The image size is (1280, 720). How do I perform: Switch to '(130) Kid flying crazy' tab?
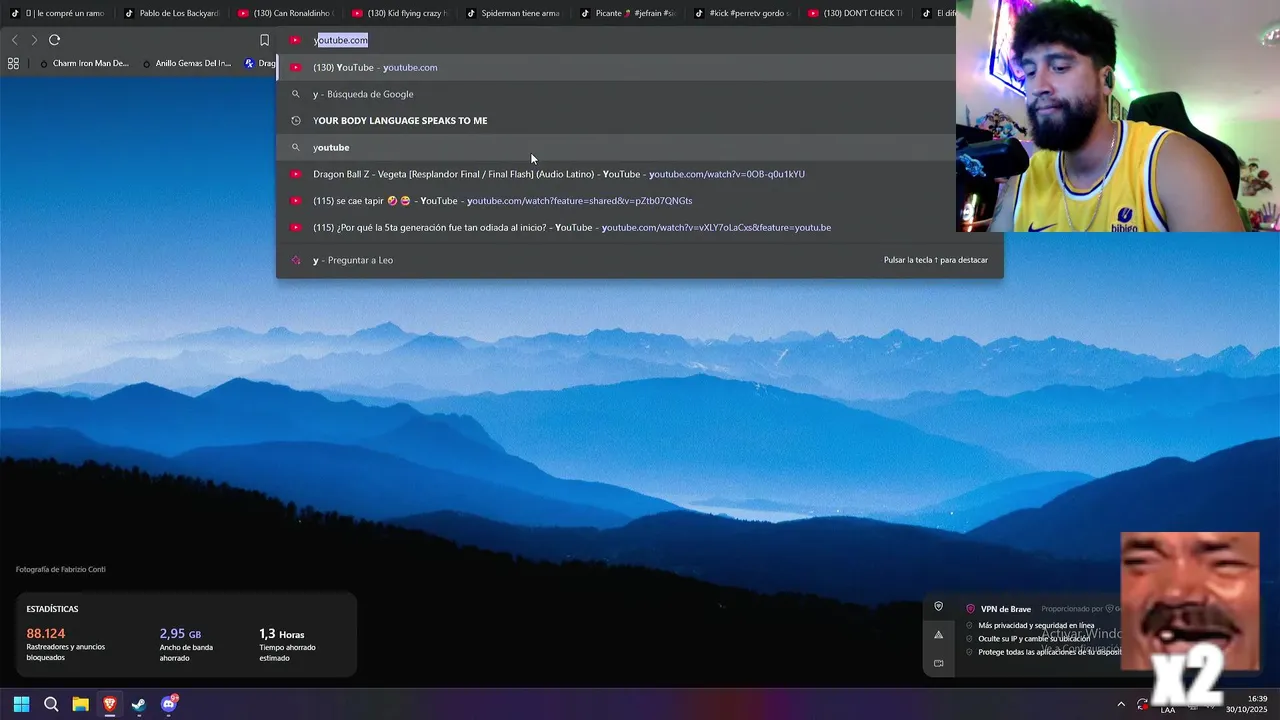point(399,13)
